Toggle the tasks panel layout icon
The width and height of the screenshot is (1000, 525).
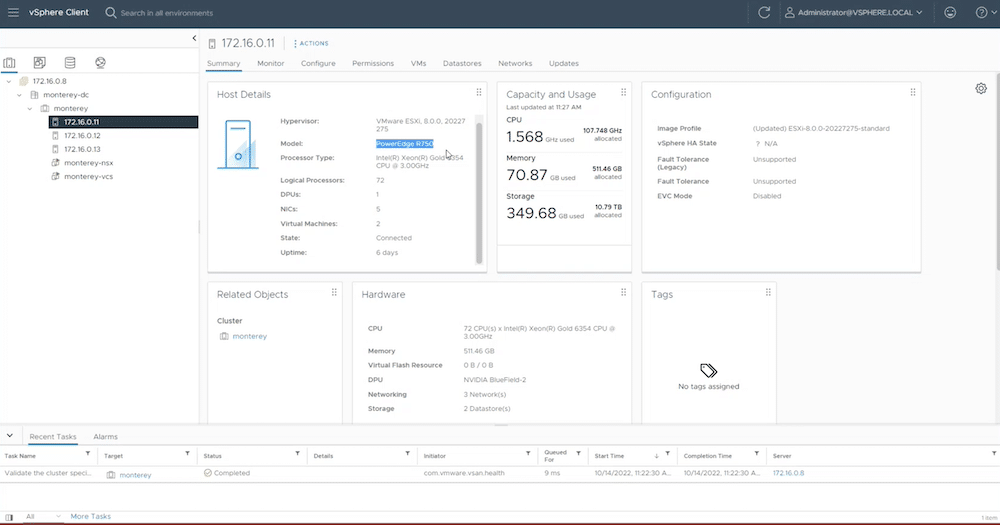(9, 517)
